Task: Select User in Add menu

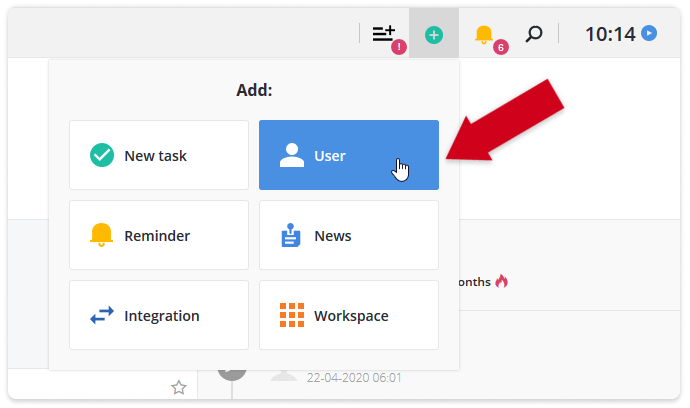Action: 349,155
